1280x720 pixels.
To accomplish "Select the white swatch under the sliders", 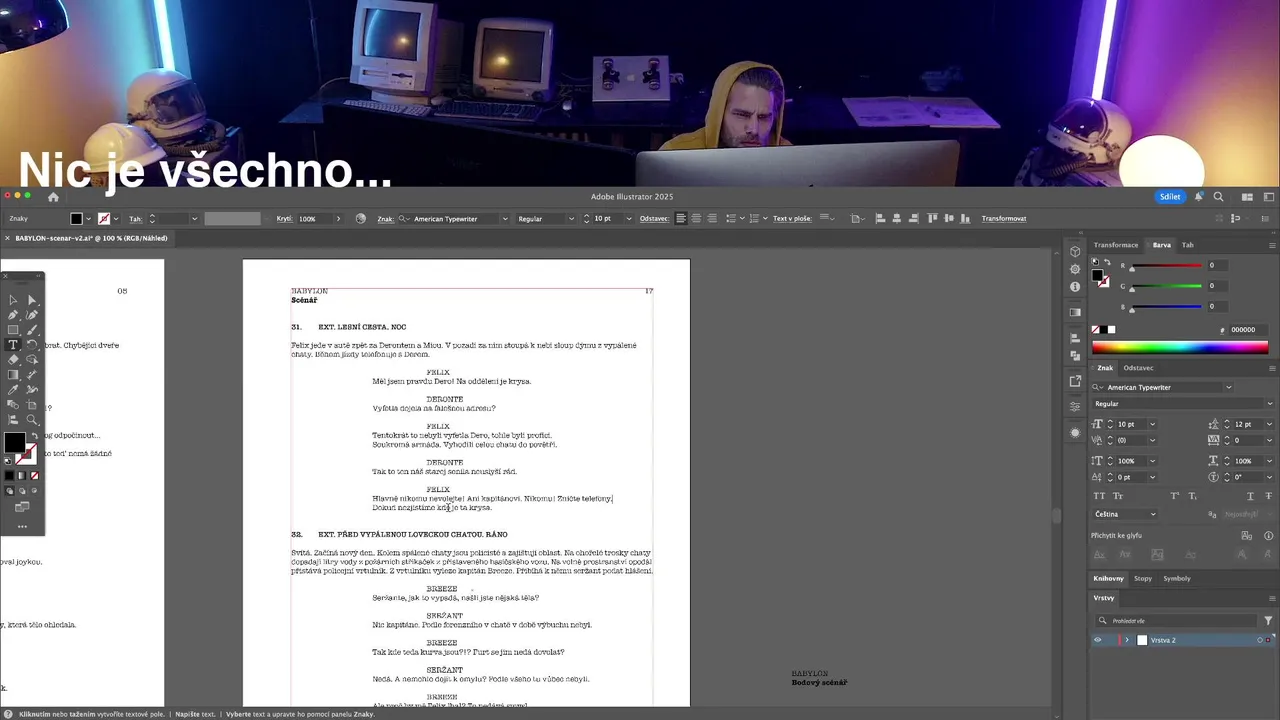I will pyautogui.click(x=1112, y=329).
